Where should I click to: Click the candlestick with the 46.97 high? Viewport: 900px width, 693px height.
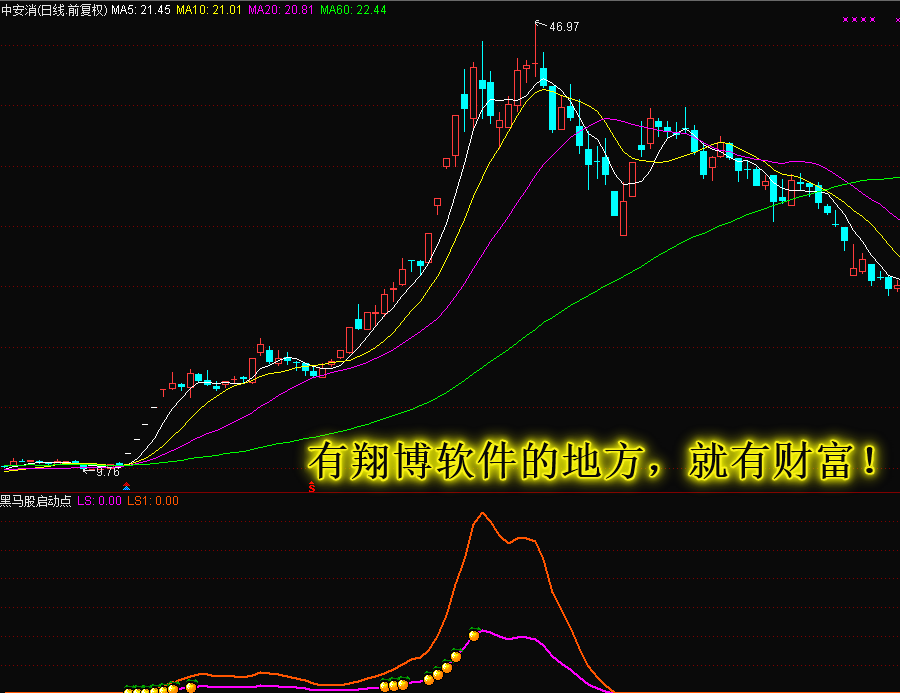pyautogui.click(x=536, y=49)
